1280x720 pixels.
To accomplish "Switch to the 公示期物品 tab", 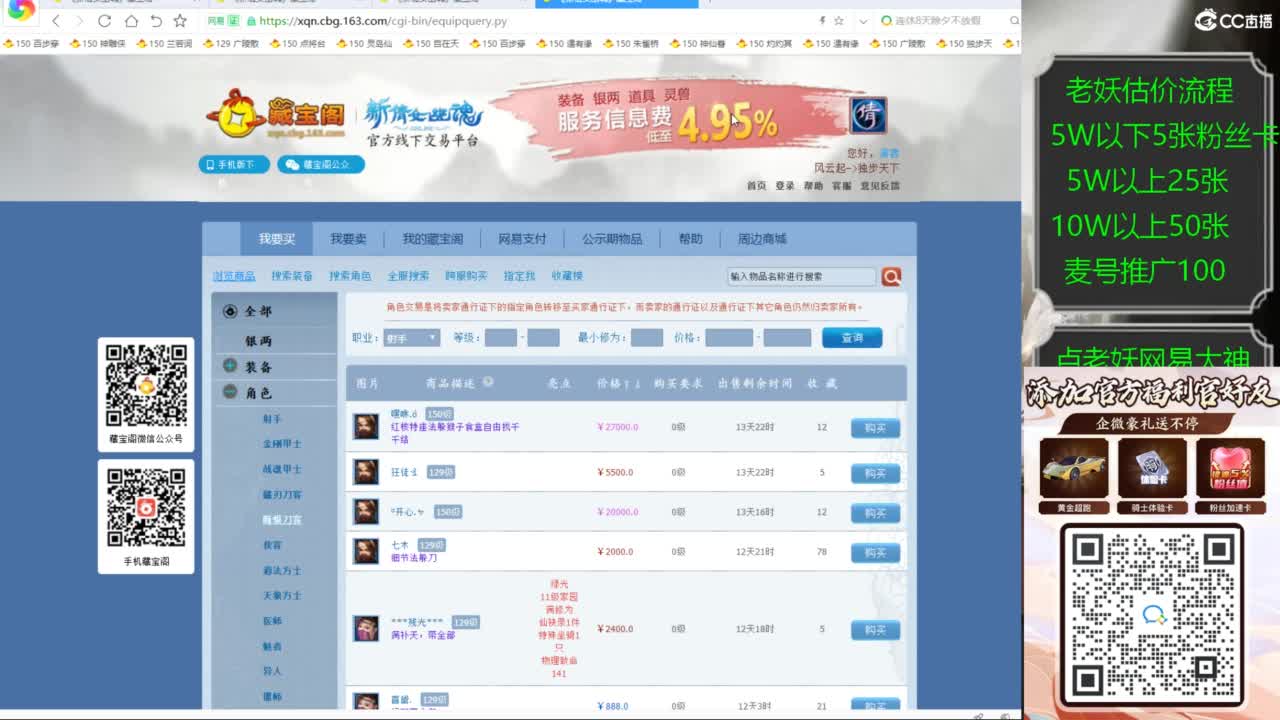I will 612,239.
